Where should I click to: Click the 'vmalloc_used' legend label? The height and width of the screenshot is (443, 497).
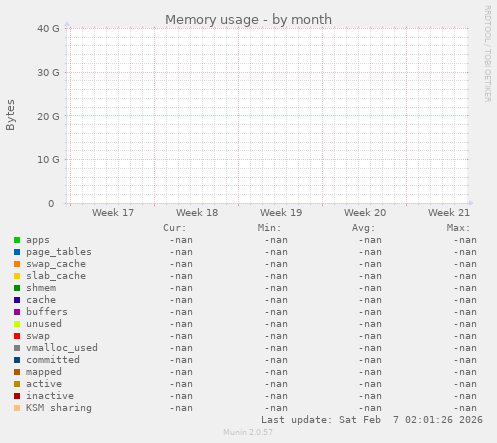pos(62,348)
